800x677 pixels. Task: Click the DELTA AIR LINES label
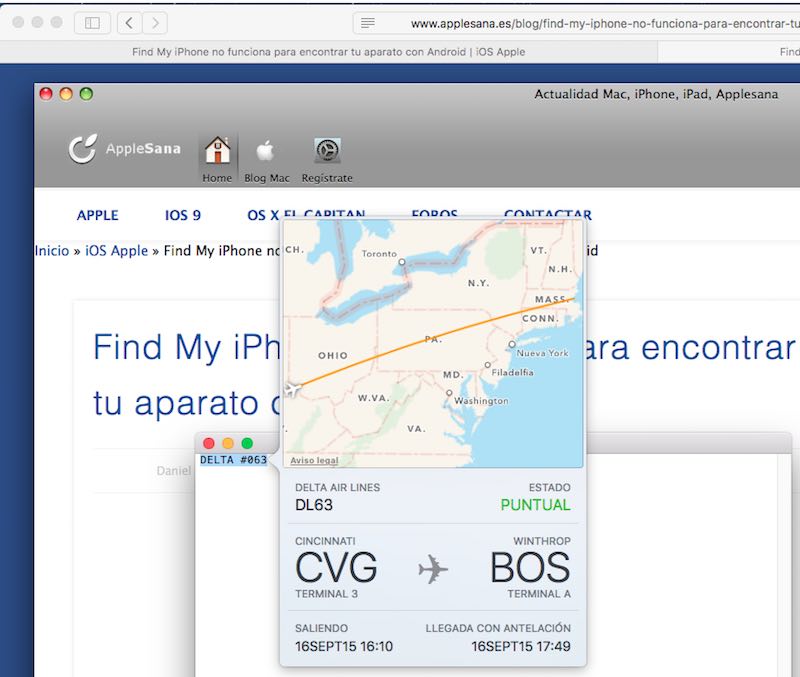click(x=337, y=487)
